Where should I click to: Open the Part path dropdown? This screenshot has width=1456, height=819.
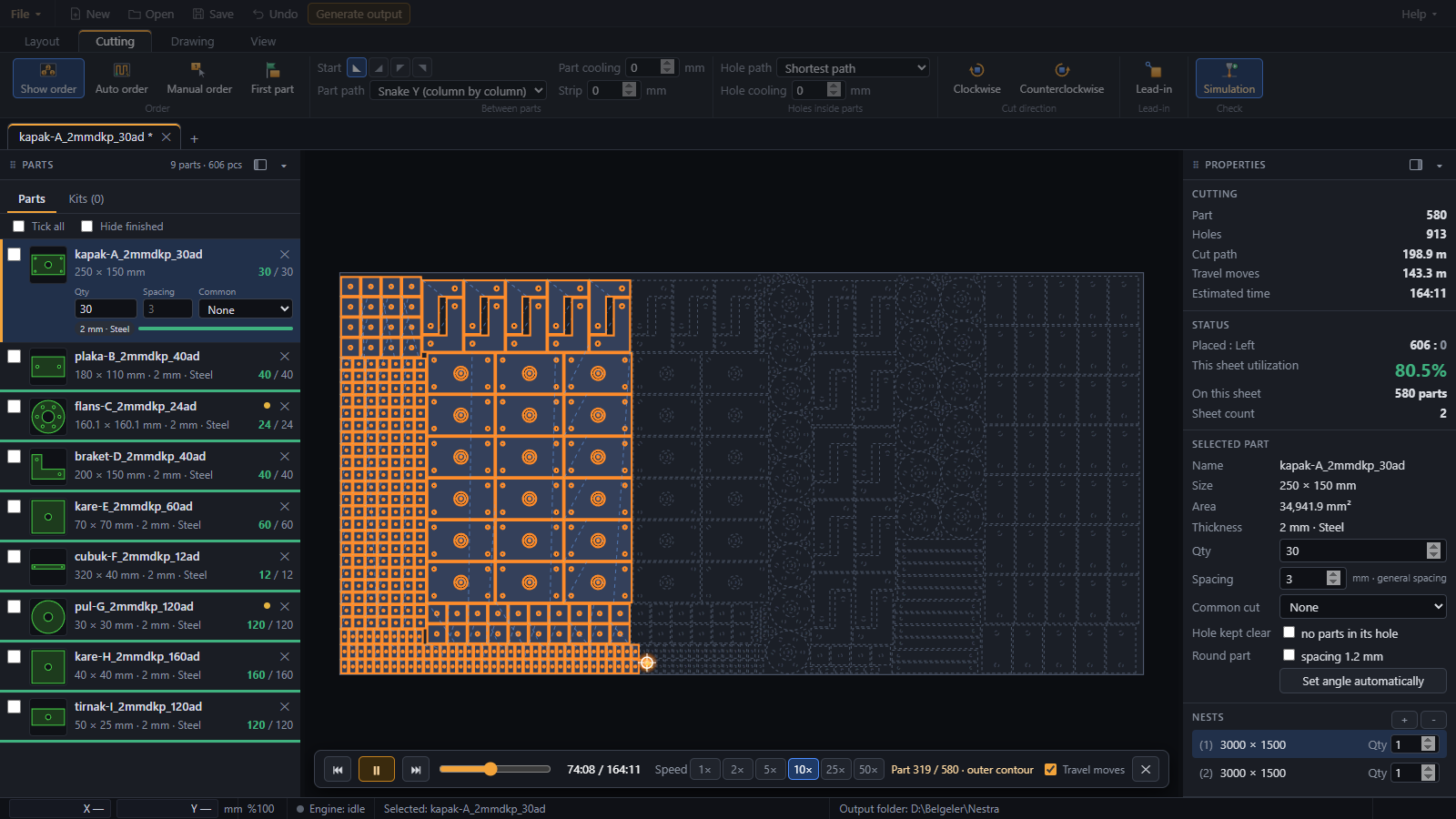pos(458,91)
